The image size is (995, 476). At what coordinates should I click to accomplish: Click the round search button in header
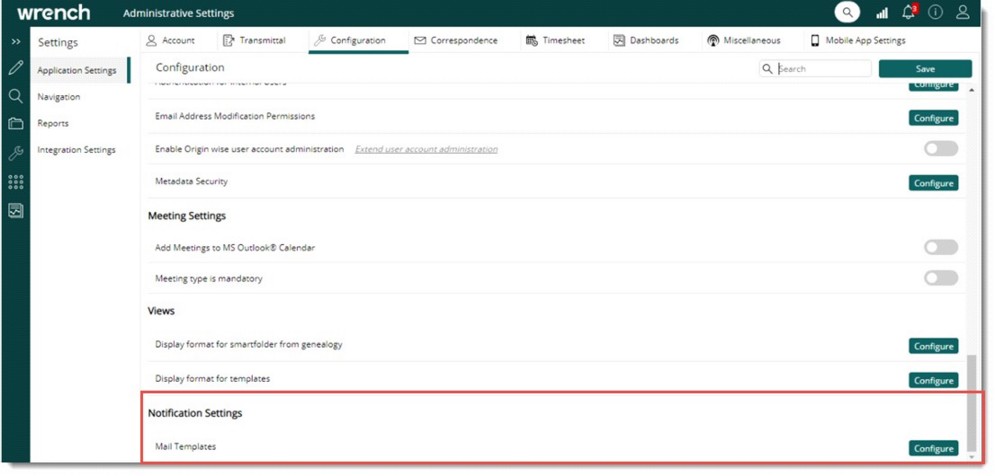[x=847, y=13]
